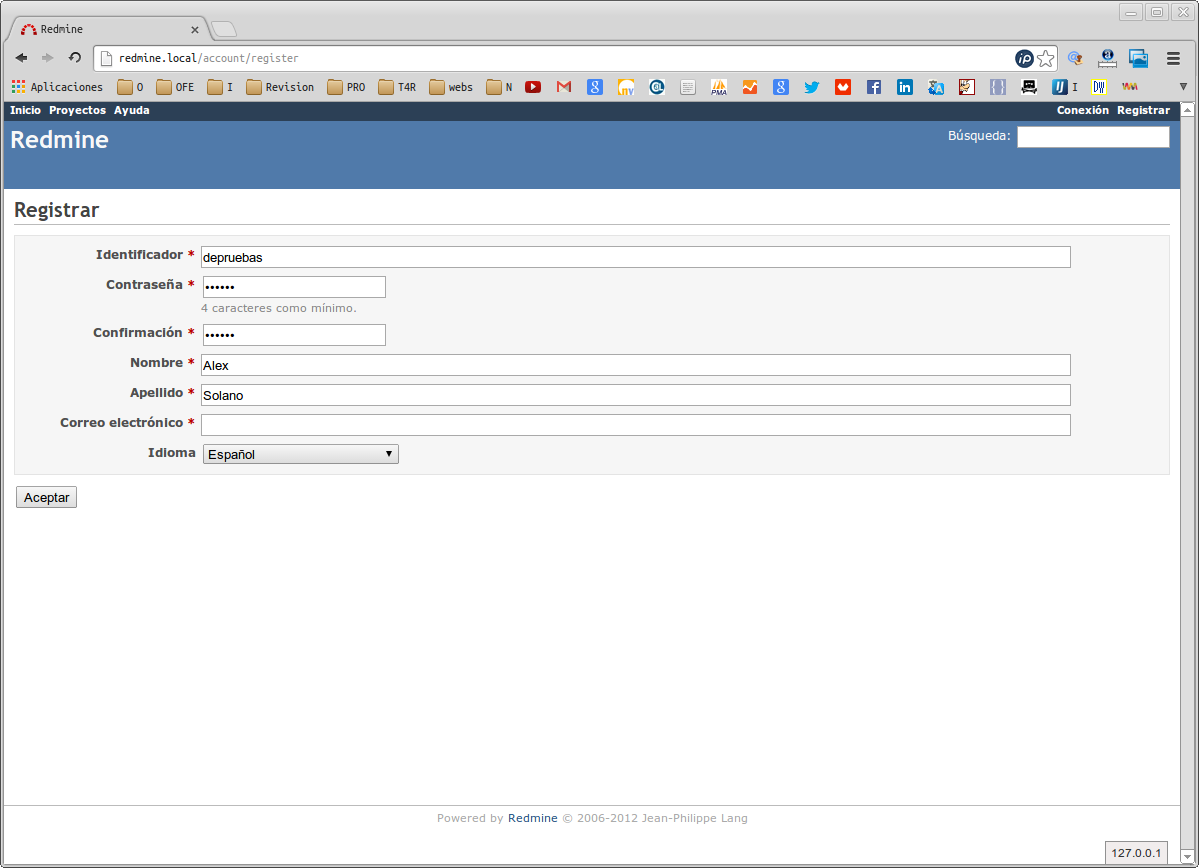Expand the Idioma language dropdown

pyautogui.click(x=301, y=454)
